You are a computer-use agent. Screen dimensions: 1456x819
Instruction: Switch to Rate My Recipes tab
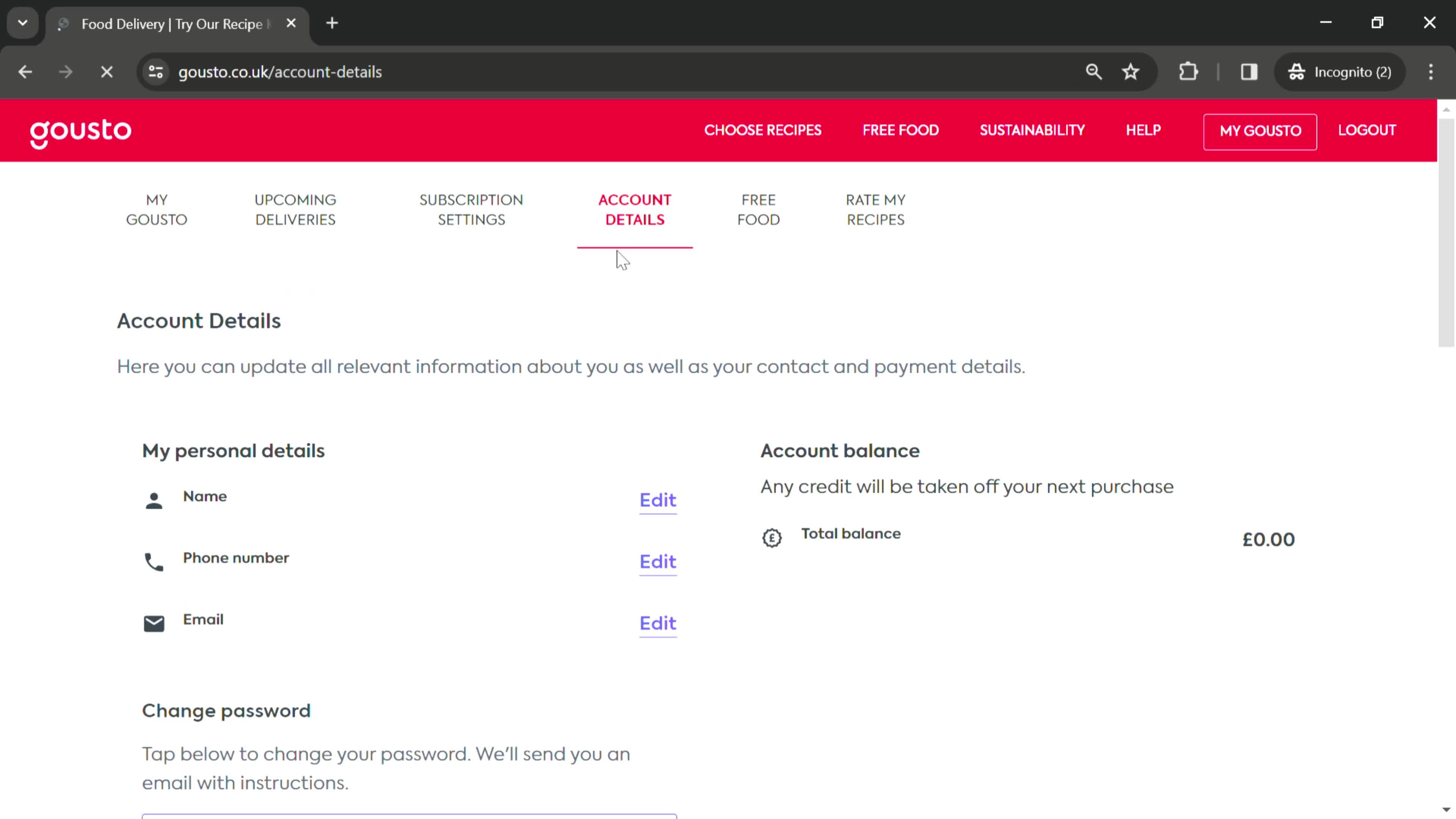tap(875, 210)
